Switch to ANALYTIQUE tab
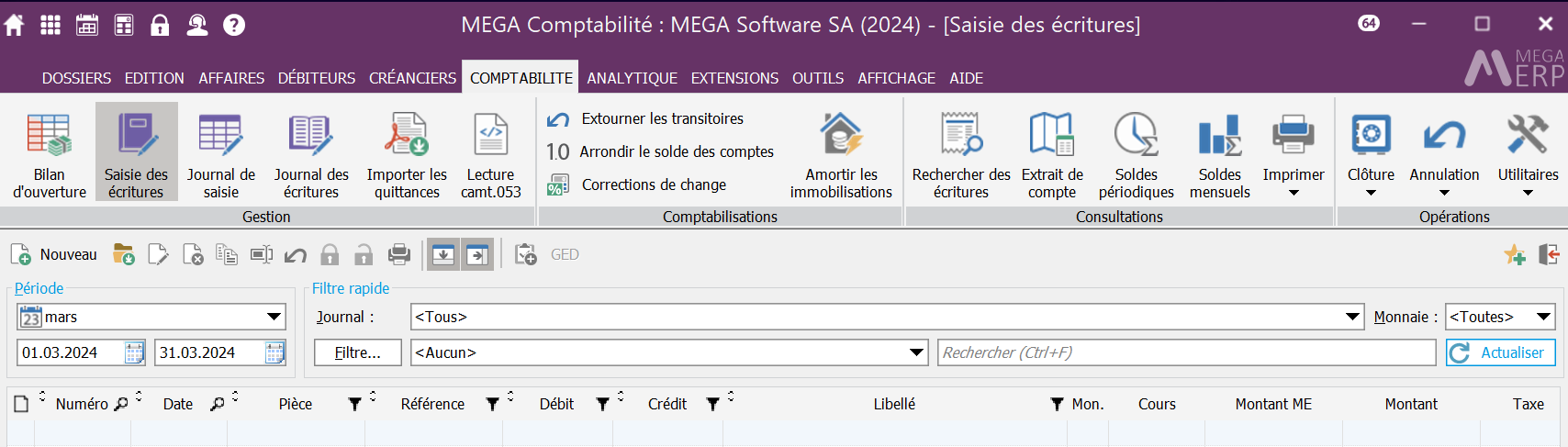 pos(632,78)
